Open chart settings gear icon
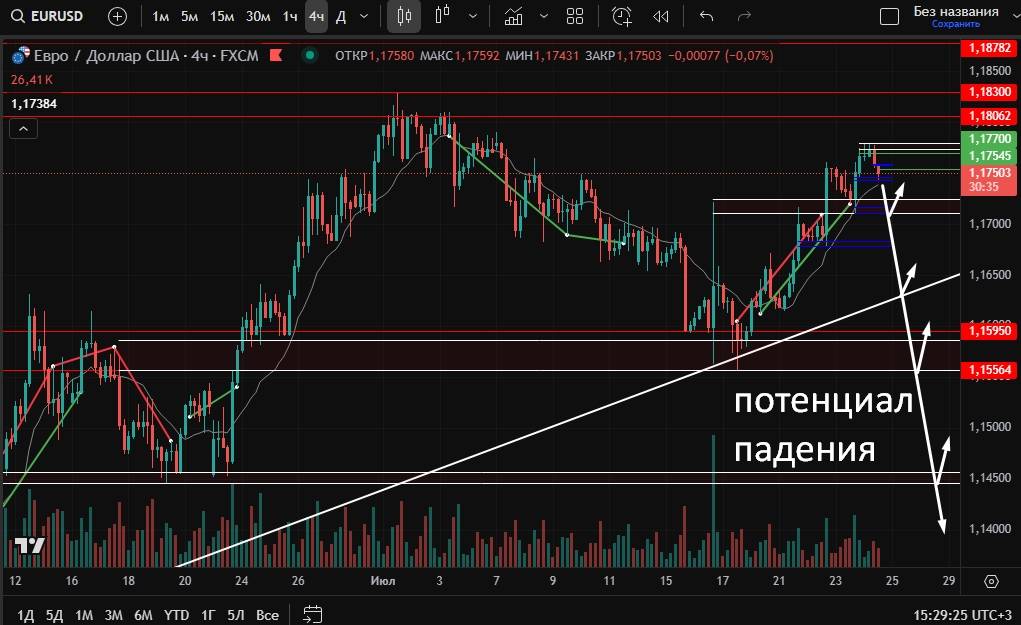 click(991, 581)
